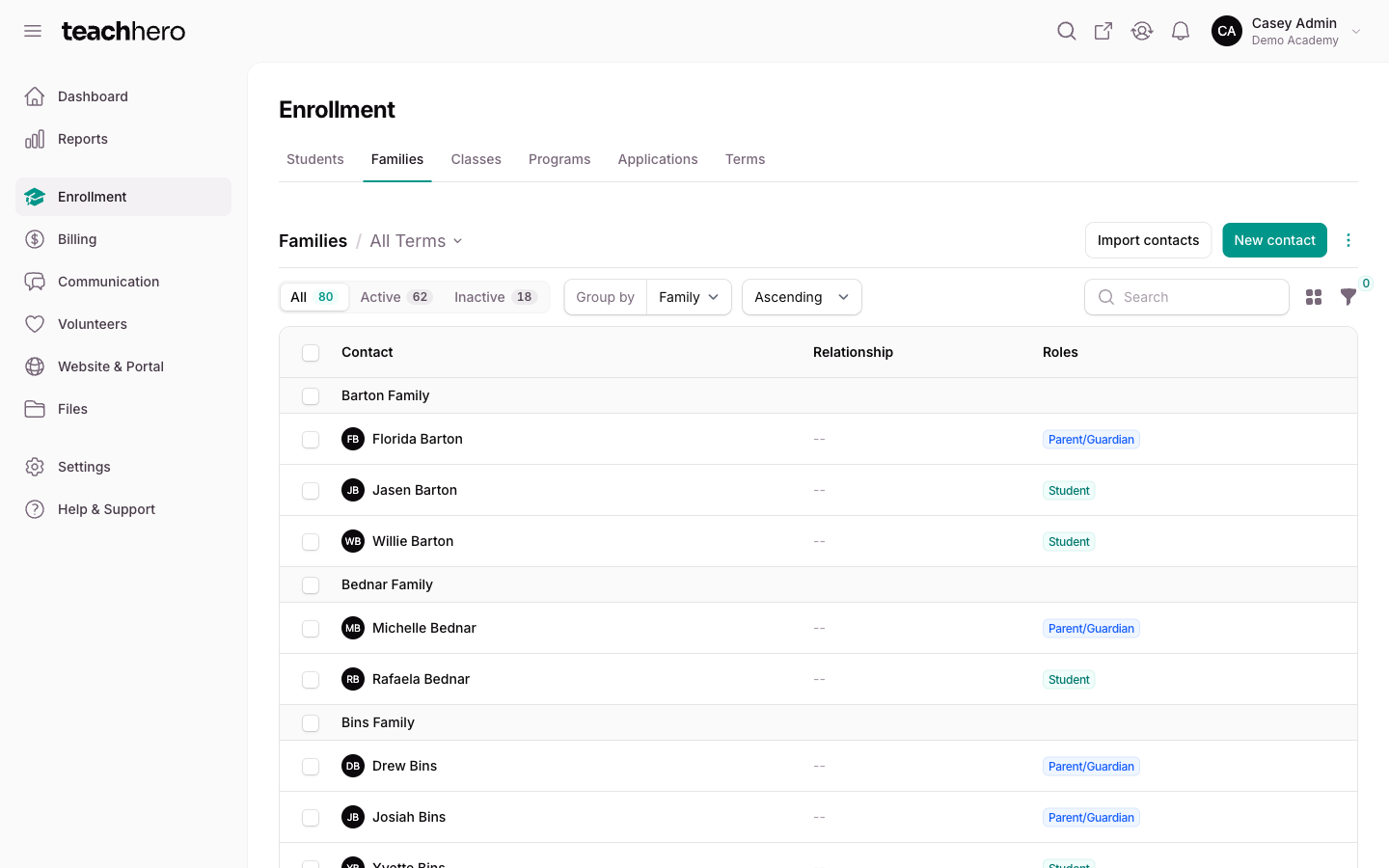This screenshot has width=1389, height=868.
Task: Select Jasen Barton's row checkbox
Action: click(x=311, y=491)
